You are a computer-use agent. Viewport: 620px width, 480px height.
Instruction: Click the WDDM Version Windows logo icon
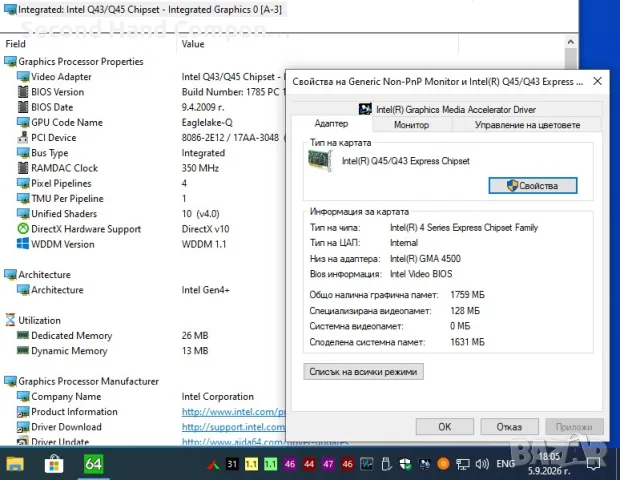pos(23,244)
